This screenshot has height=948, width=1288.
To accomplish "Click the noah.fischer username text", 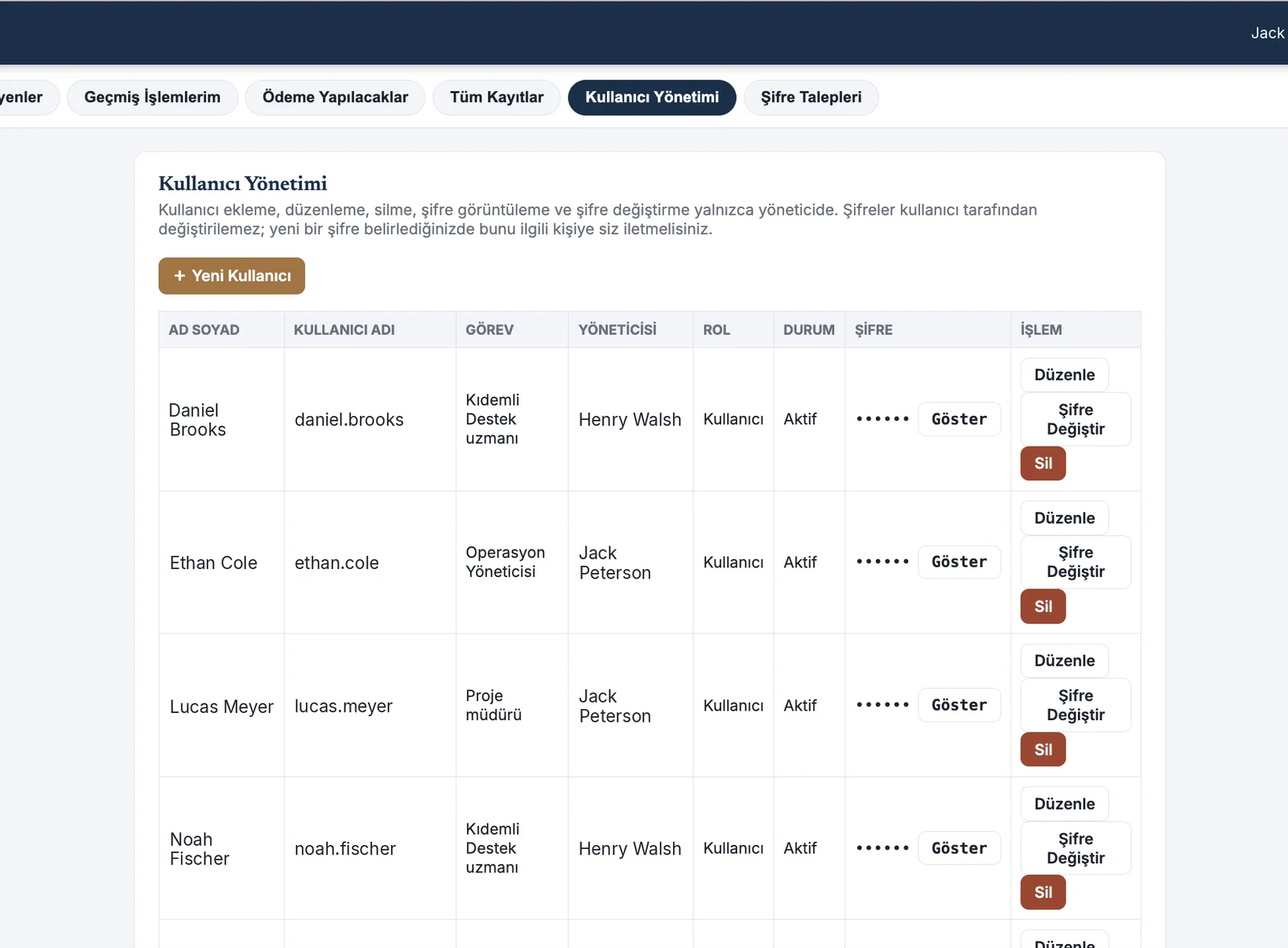I will (345, 849).
